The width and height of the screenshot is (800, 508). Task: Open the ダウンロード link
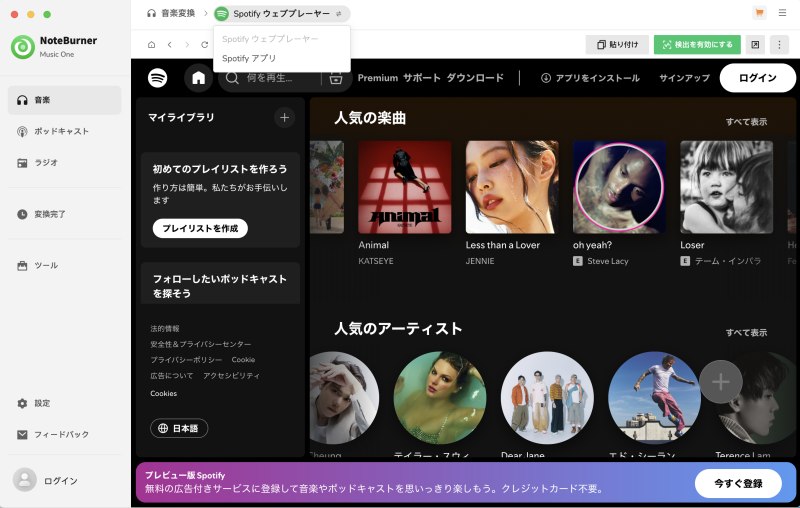[x=475, y=78]
